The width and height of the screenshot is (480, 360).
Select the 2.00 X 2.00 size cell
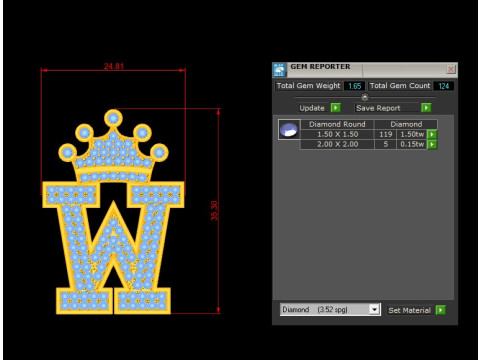tap(337, 144)
